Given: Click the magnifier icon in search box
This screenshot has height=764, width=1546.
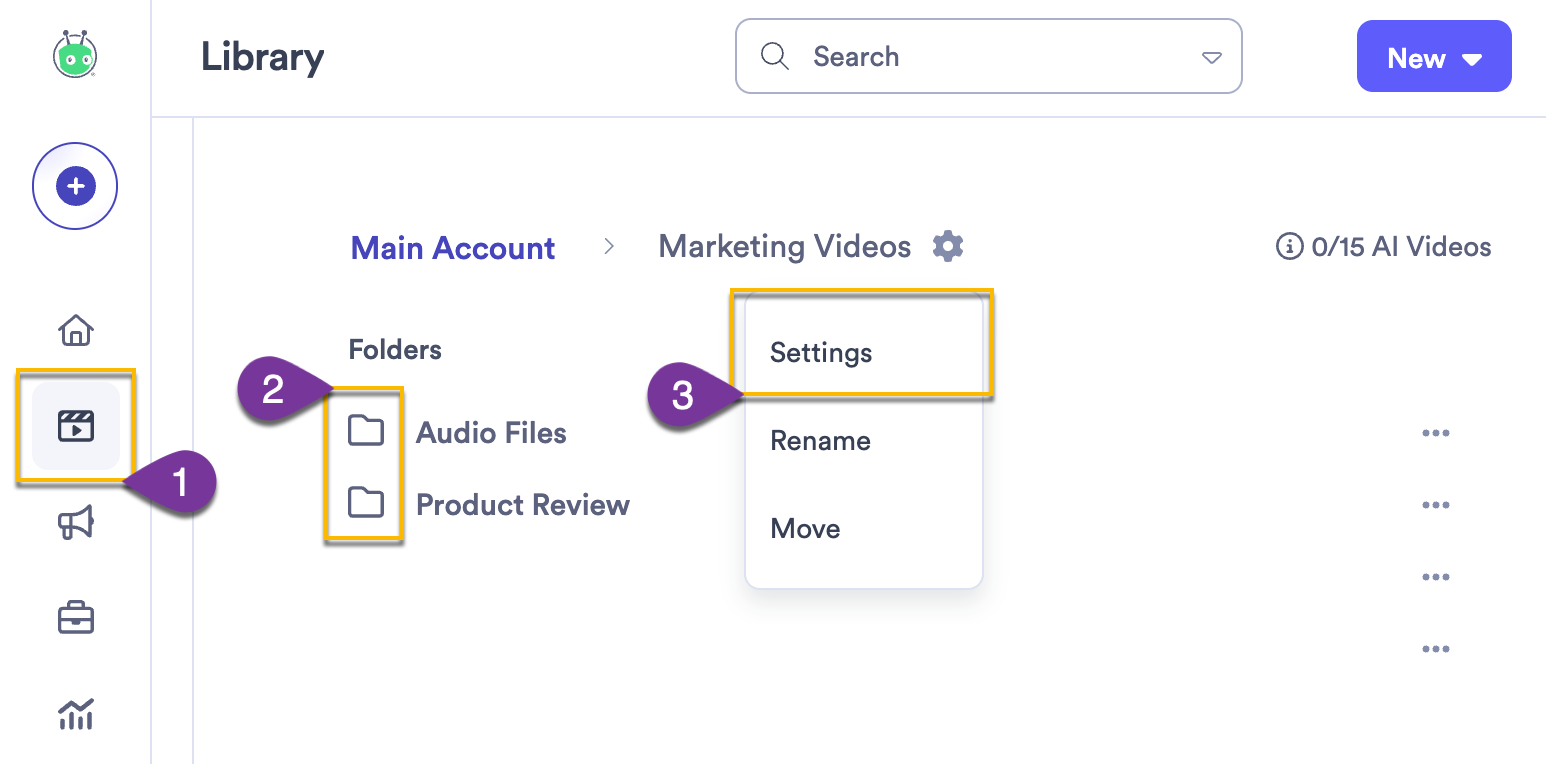Looking at the screenshot, I should [x=775, y=56].
